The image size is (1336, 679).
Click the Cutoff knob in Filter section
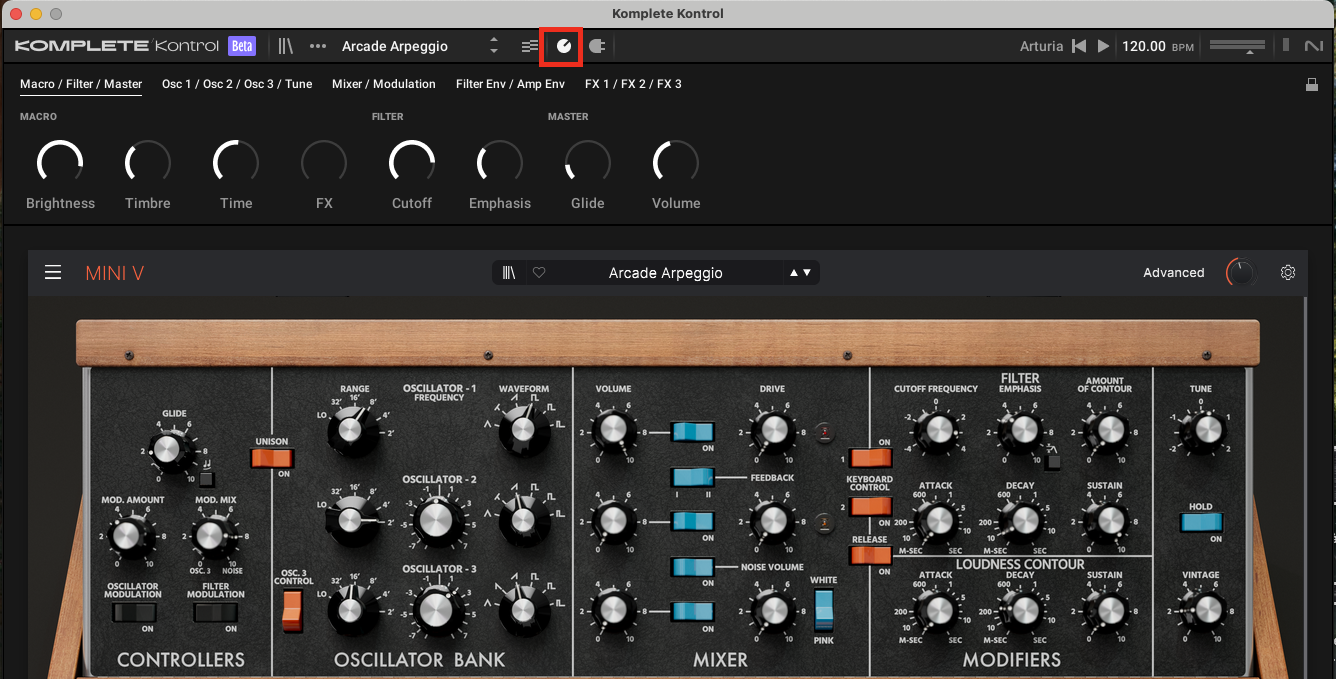tap(412, 163)
